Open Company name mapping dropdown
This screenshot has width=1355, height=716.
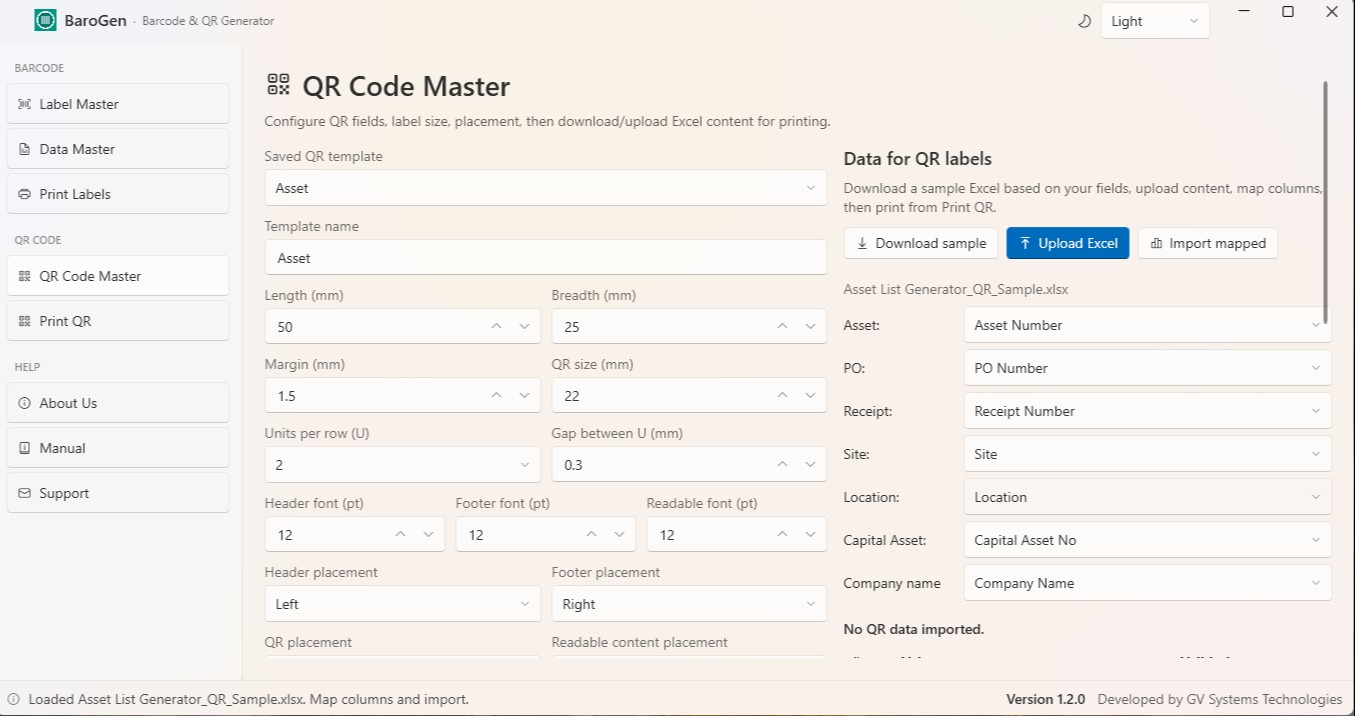(1147, 583)
